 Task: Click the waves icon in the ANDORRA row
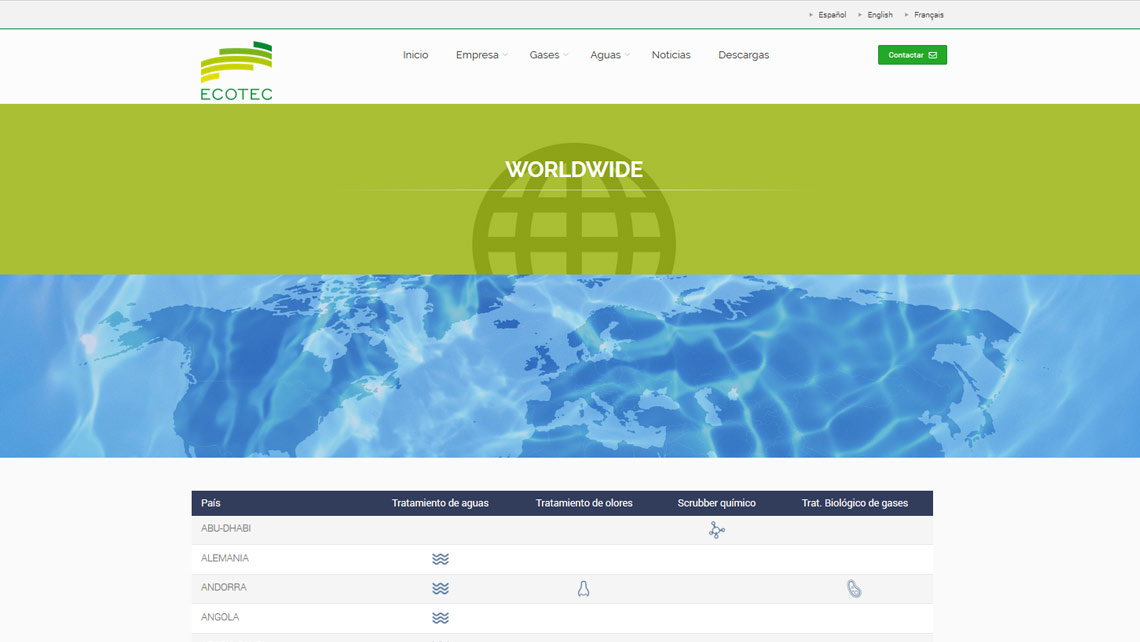[440, 588]
